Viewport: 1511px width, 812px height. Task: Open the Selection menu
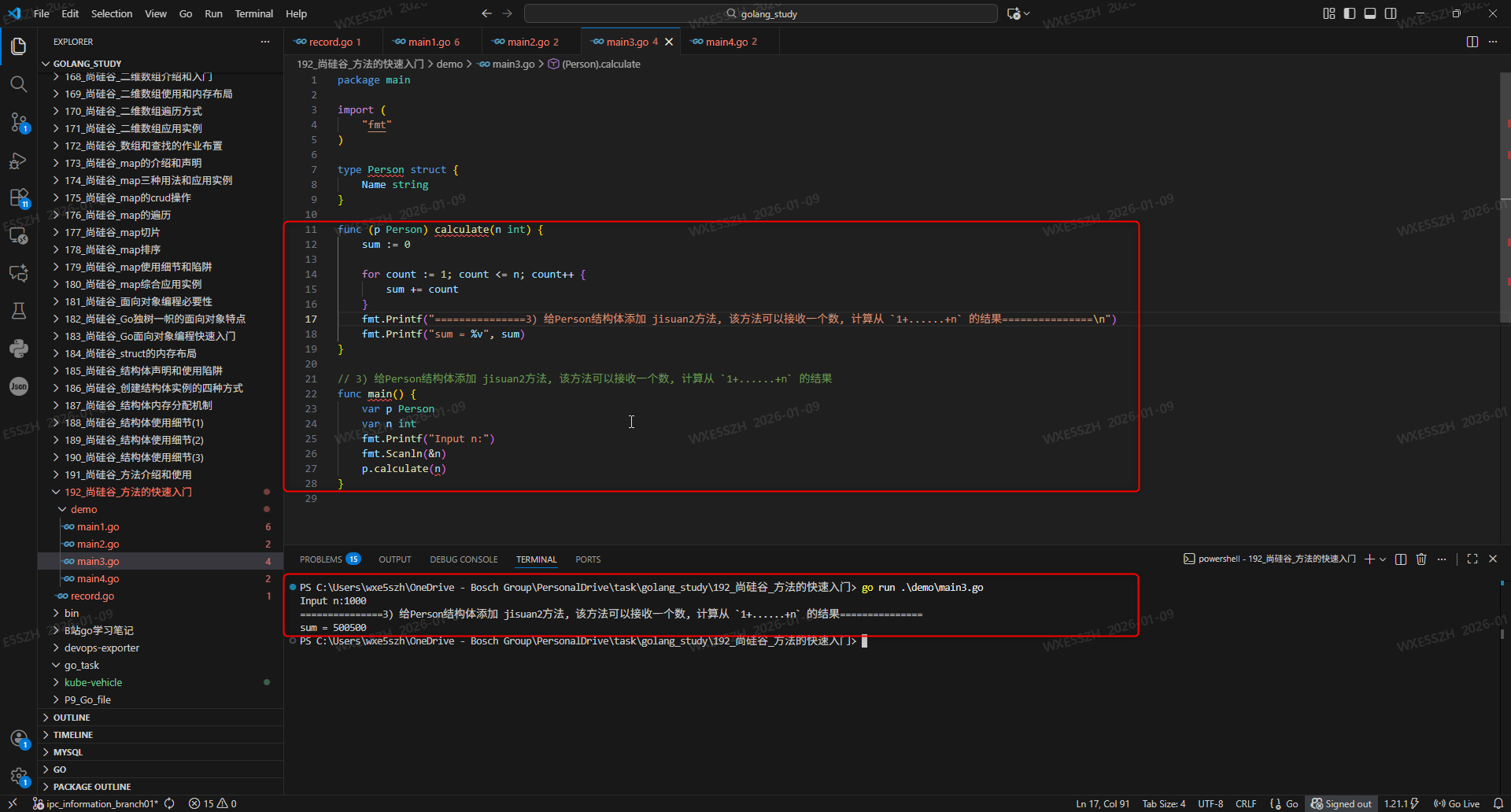112,13
